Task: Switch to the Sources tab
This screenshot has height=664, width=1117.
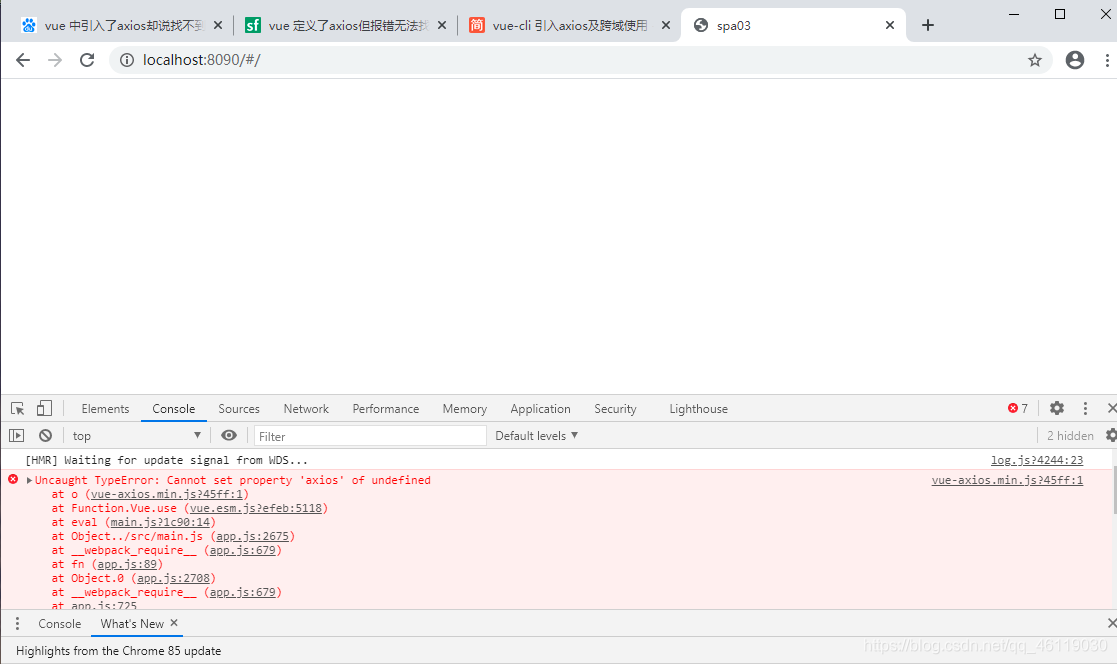Action: [x=239, y=409]
